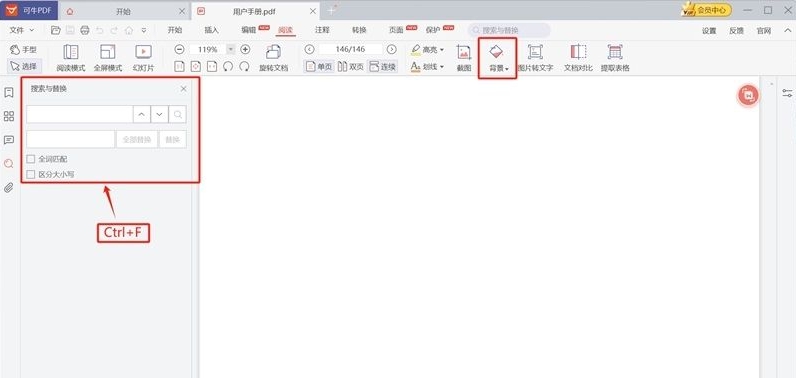Click the Screenshot (截图) tool
This screenshot has width=796, height=378.
464,58
